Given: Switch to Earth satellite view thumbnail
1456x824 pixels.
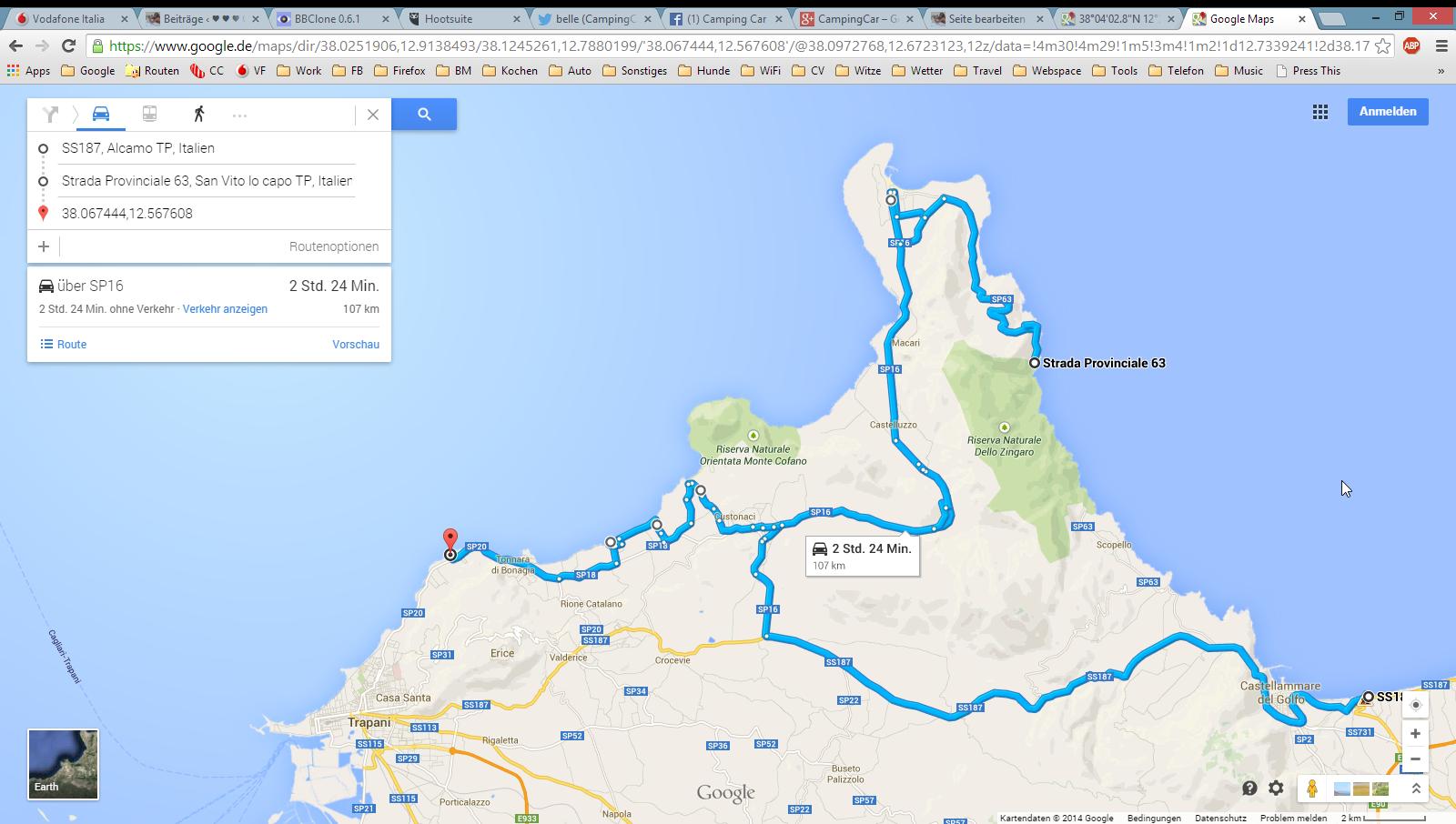Looking at the screenshot, I should 63,764.
